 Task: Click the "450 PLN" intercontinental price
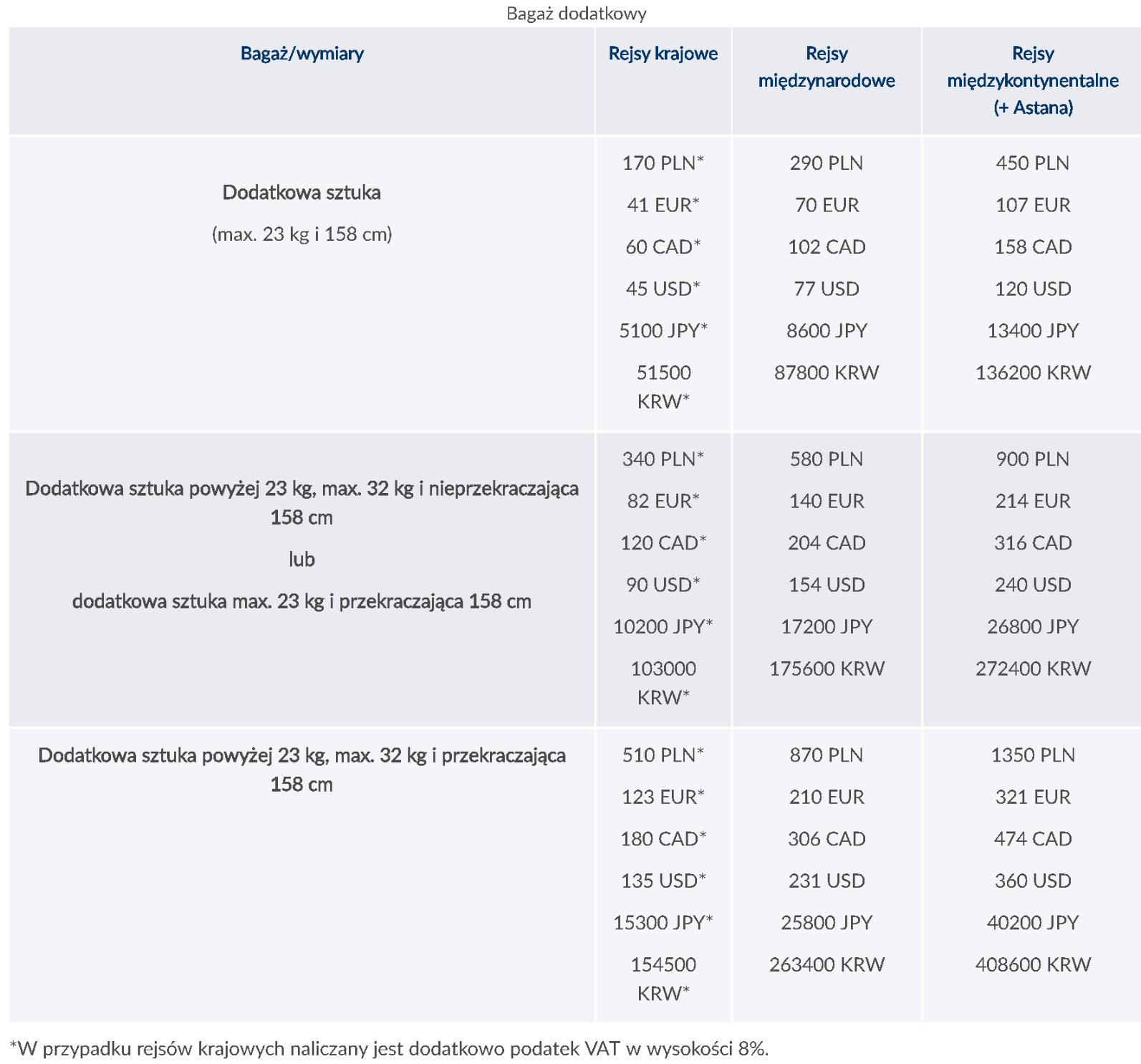coord(1032,163)
